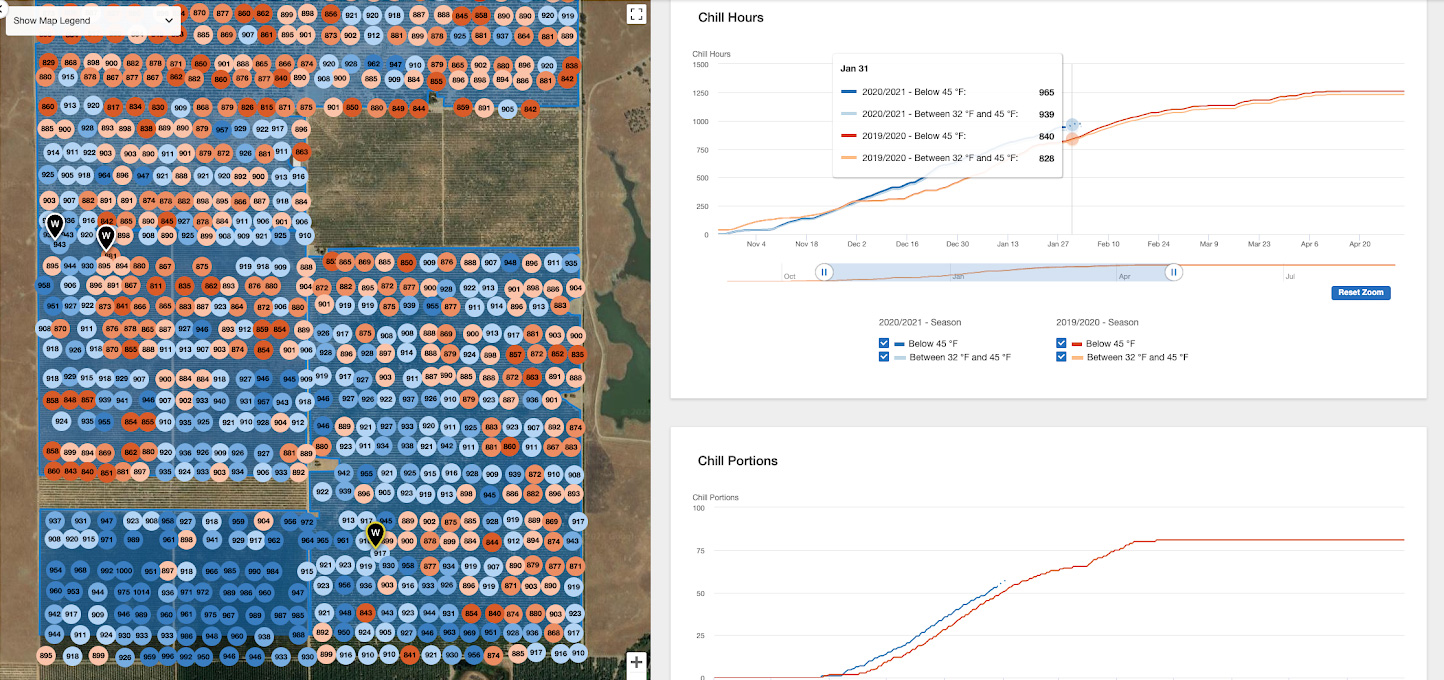The image size is (1444, 680).
Task: Expand the map to fullscreen view
Action: pos(637,14)
